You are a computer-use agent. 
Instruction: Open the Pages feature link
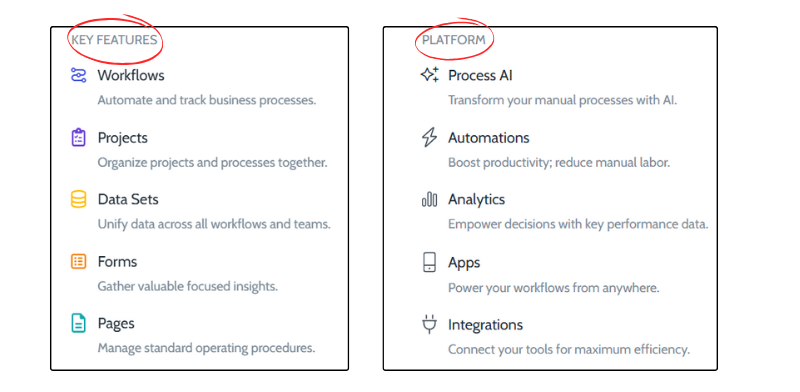116,324
